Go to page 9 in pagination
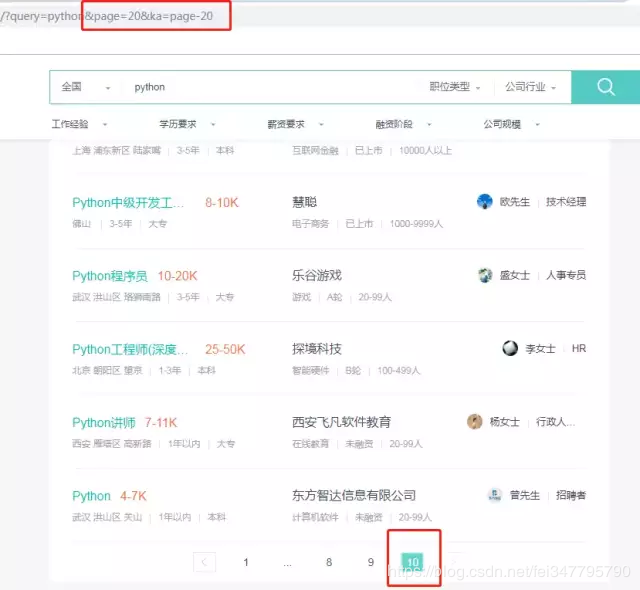This screenshot has width=640, height=590. coord(371,562)
